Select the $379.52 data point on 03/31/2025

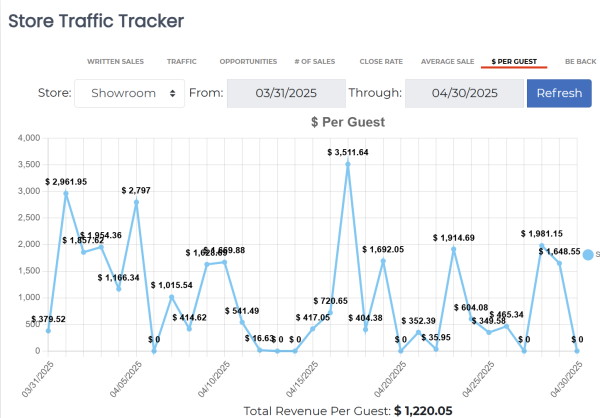tap(48, 331)
